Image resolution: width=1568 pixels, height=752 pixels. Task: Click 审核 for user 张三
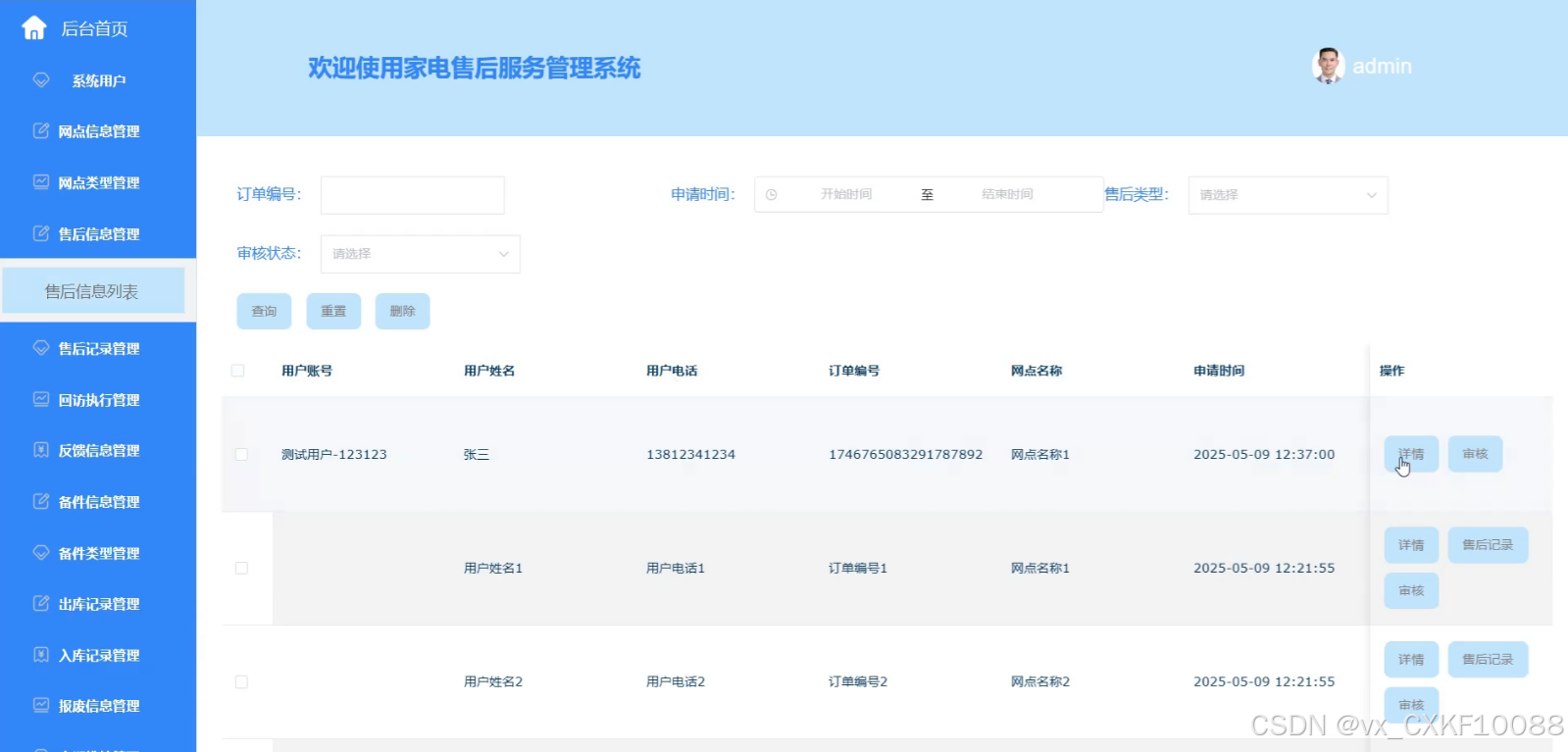click(1475, 454)
